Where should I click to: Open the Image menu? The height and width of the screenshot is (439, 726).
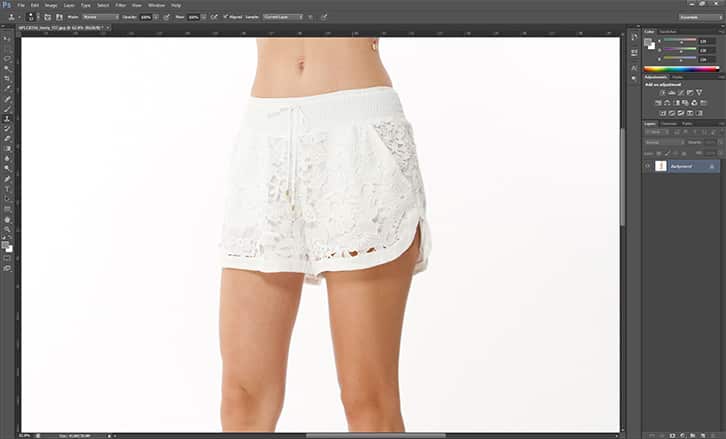pos(51,5)
